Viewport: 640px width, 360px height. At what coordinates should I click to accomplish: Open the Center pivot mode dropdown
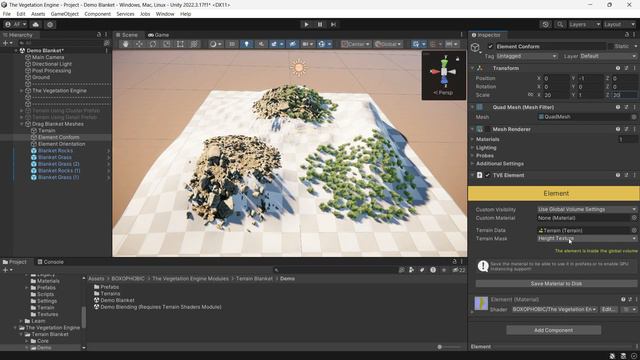[356, 44]
